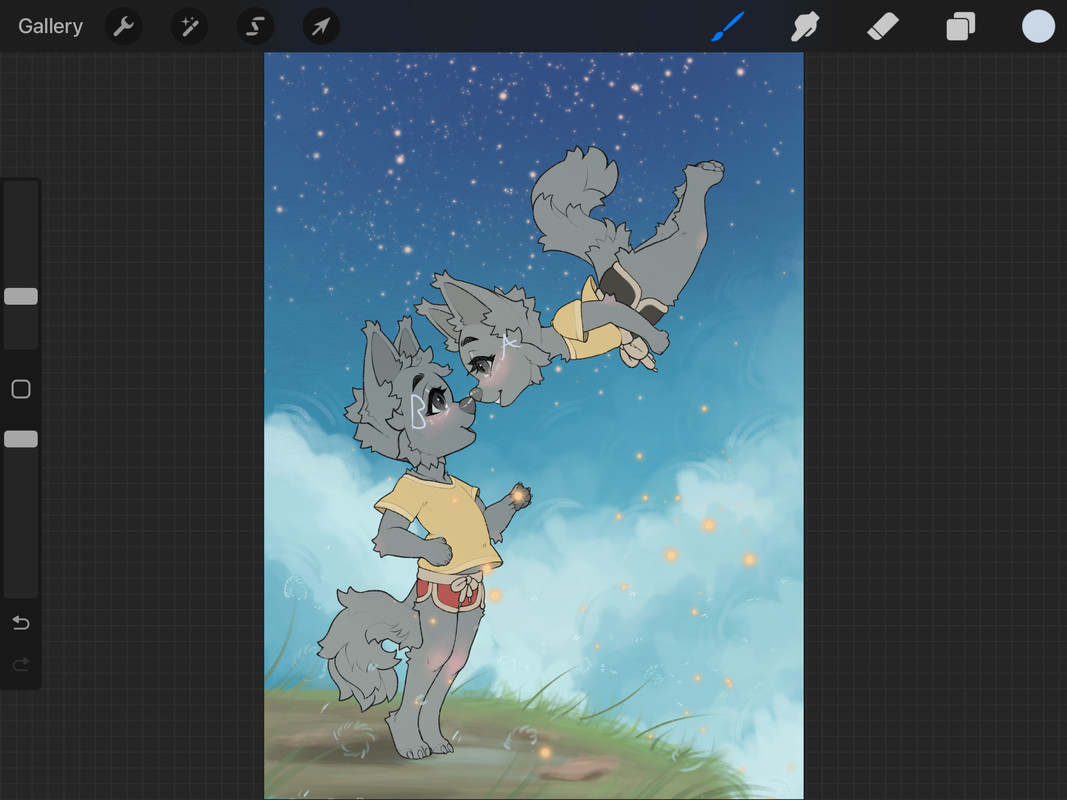Activate the Selection tool
The width and height of the screenshot is (1067, 800).
[255, 27]
